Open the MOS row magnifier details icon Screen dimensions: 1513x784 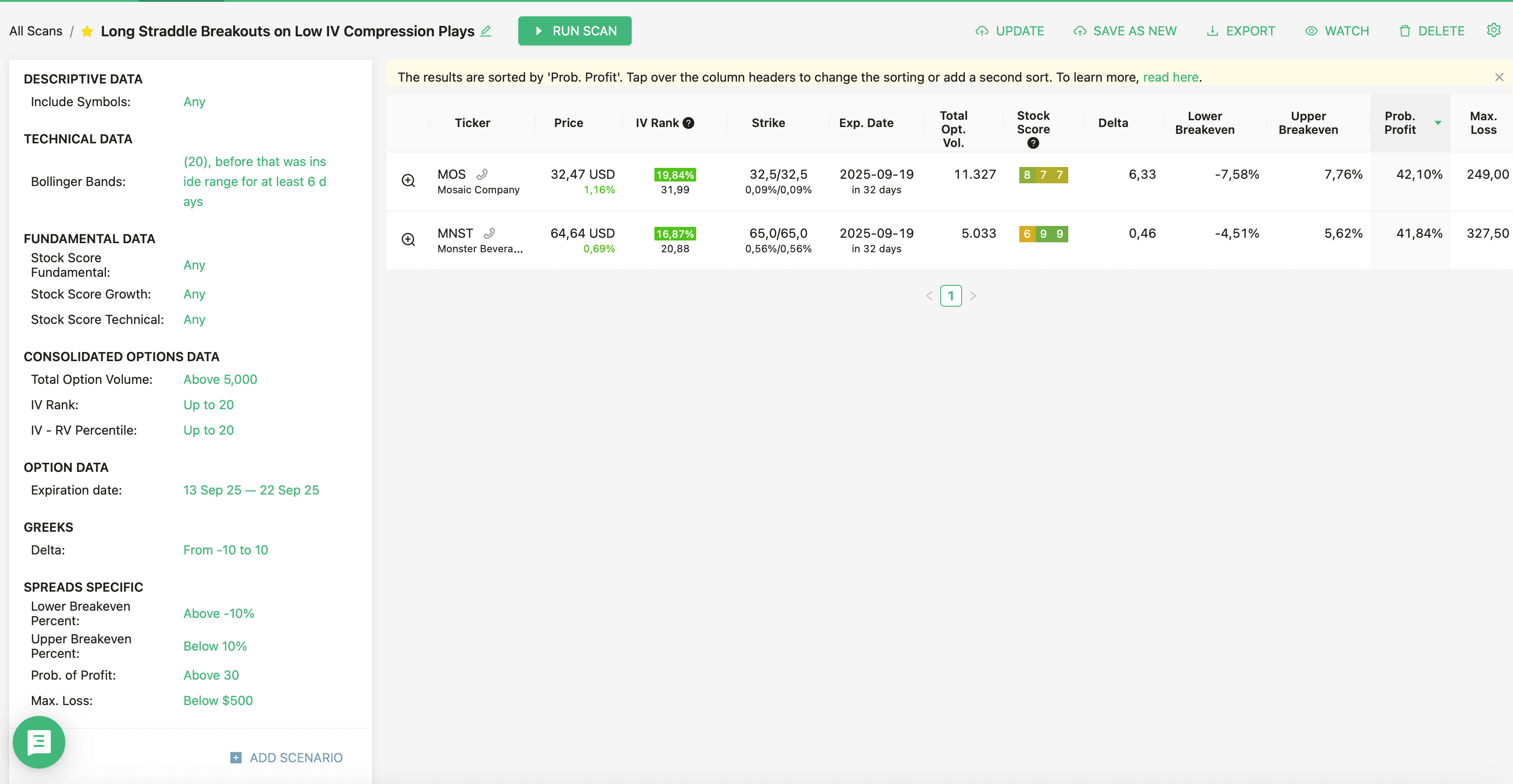(x=408, y=181)
